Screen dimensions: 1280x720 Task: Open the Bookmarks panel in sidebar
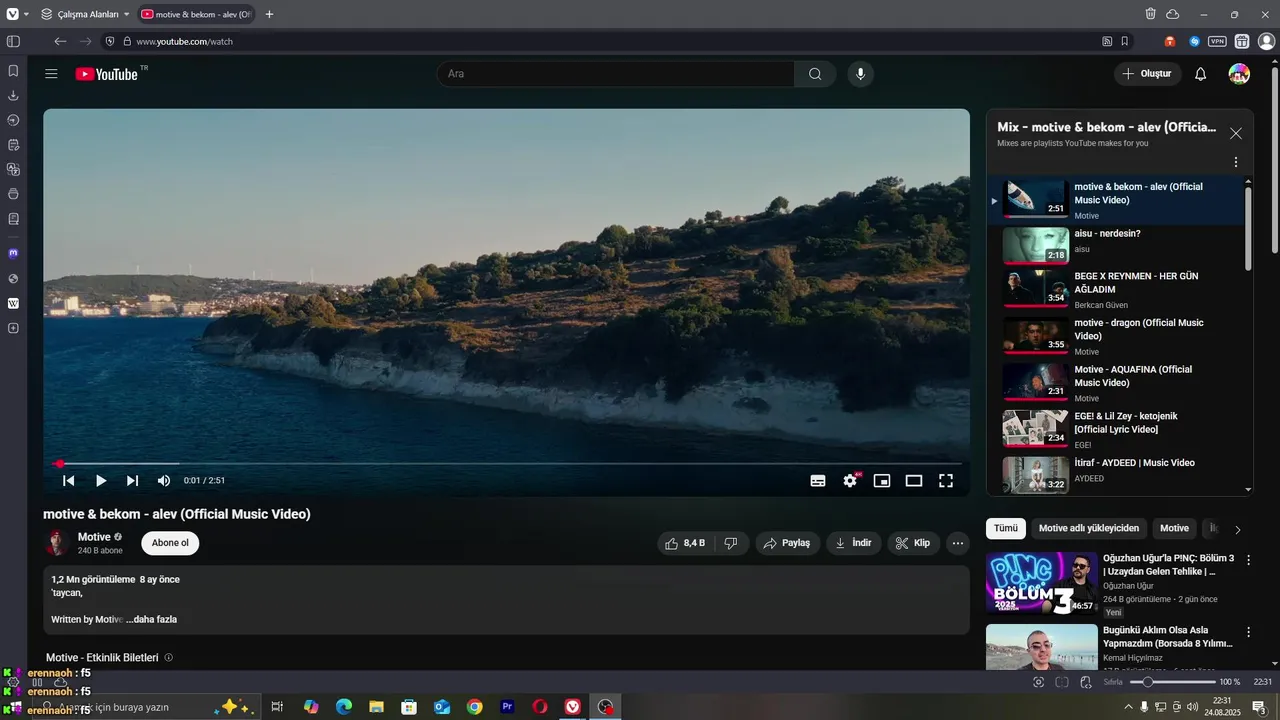(x=13, y=71)
